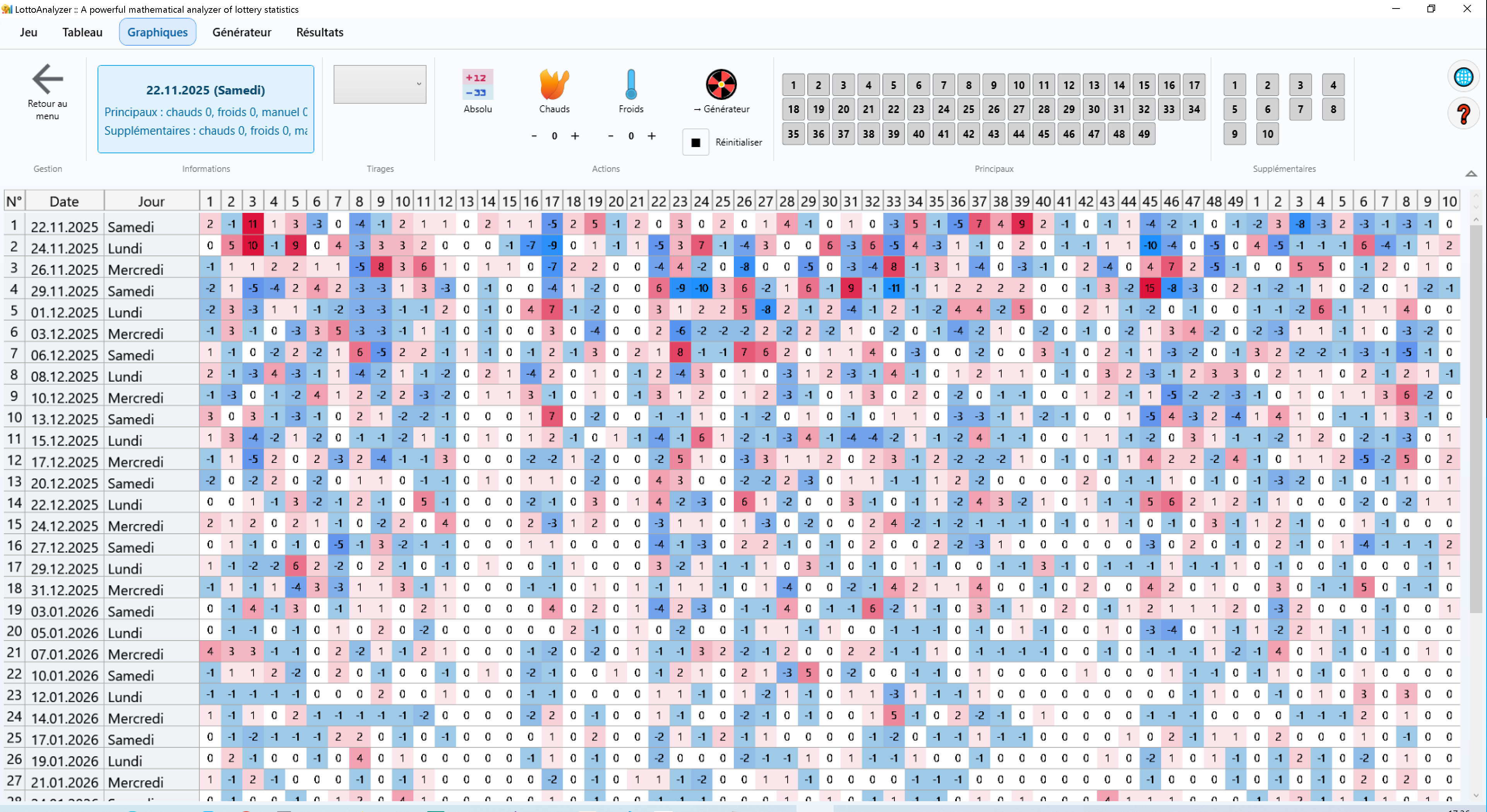Click the Retour au menu back arrow
This screenshot has width=1487, height=812.
click(x=47, y=79)
